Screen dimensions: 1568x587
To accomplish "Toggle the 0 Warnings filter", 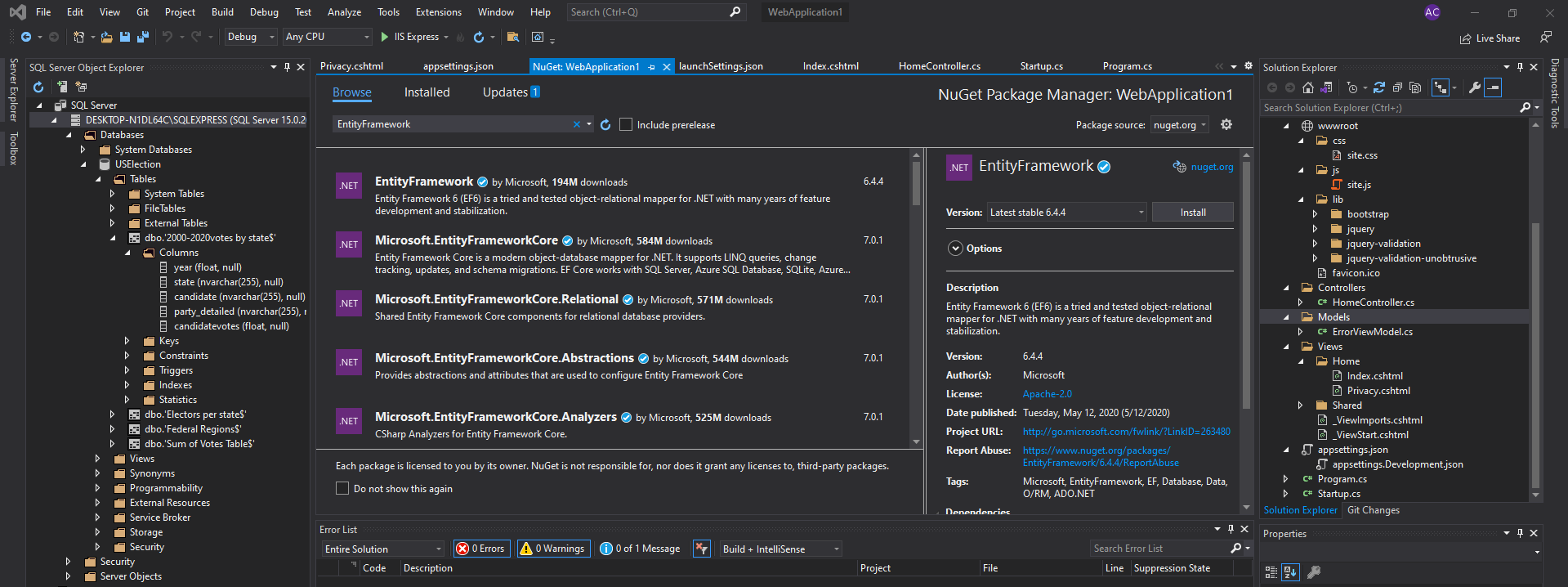I will (x=552, y=549).
